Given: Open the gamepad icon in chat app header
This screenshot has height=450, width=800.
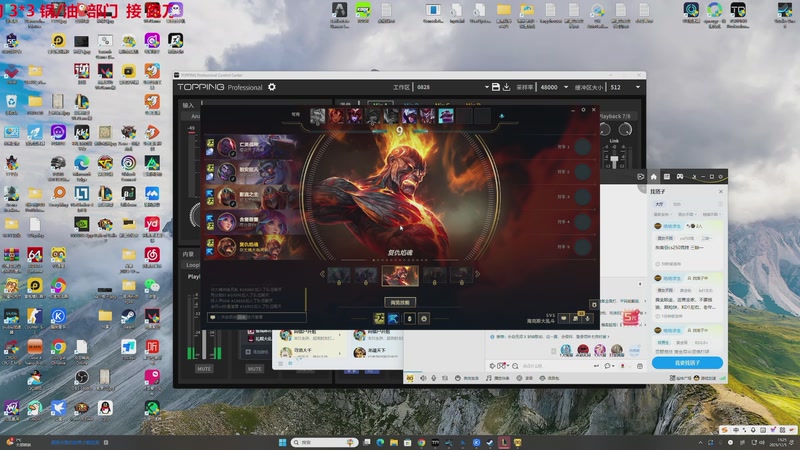Looking at the screenshot, I should (x=680, y=177).
